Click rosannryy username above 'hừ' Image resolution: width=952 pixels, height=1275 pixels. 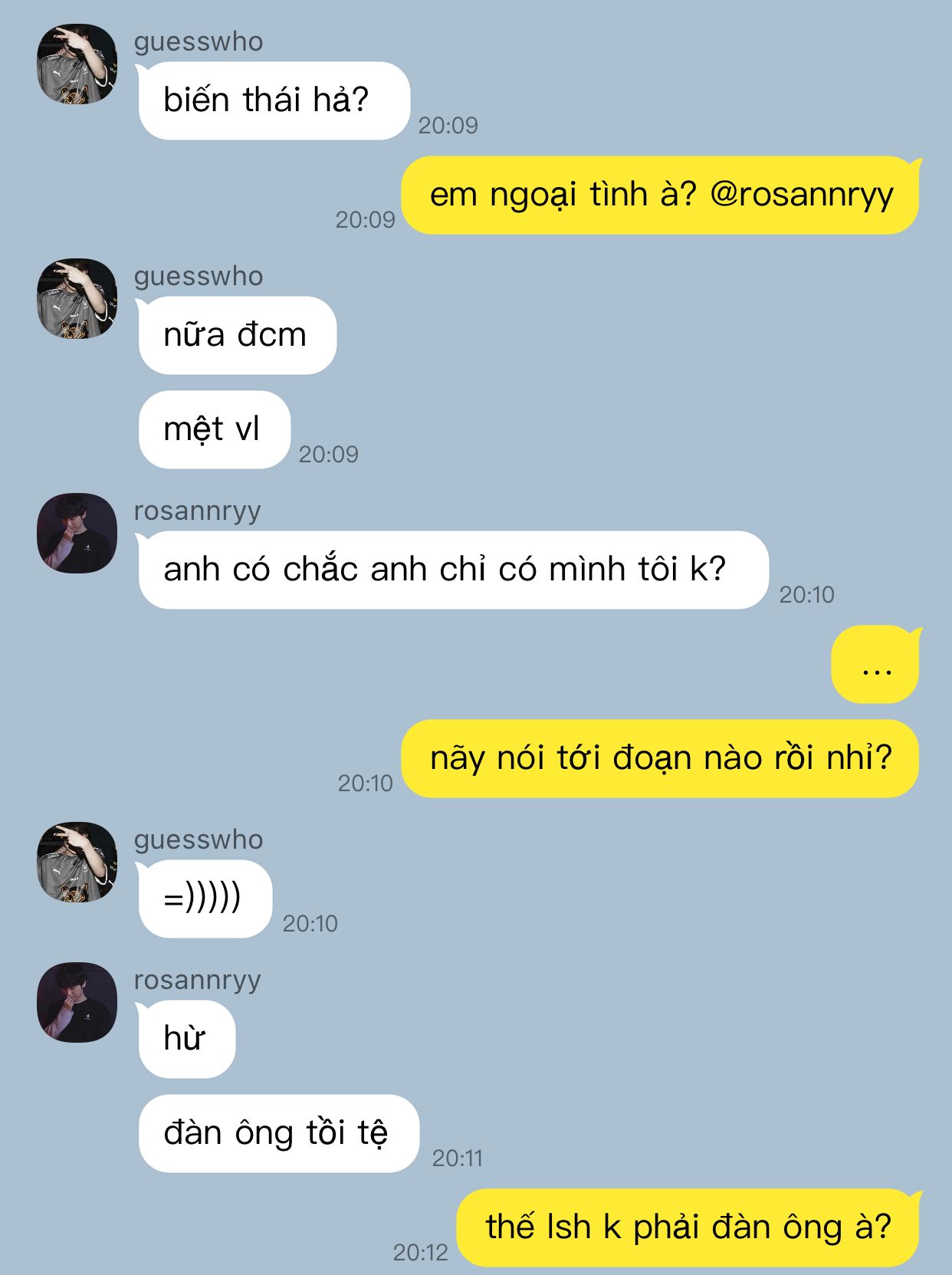click(198, 980)
